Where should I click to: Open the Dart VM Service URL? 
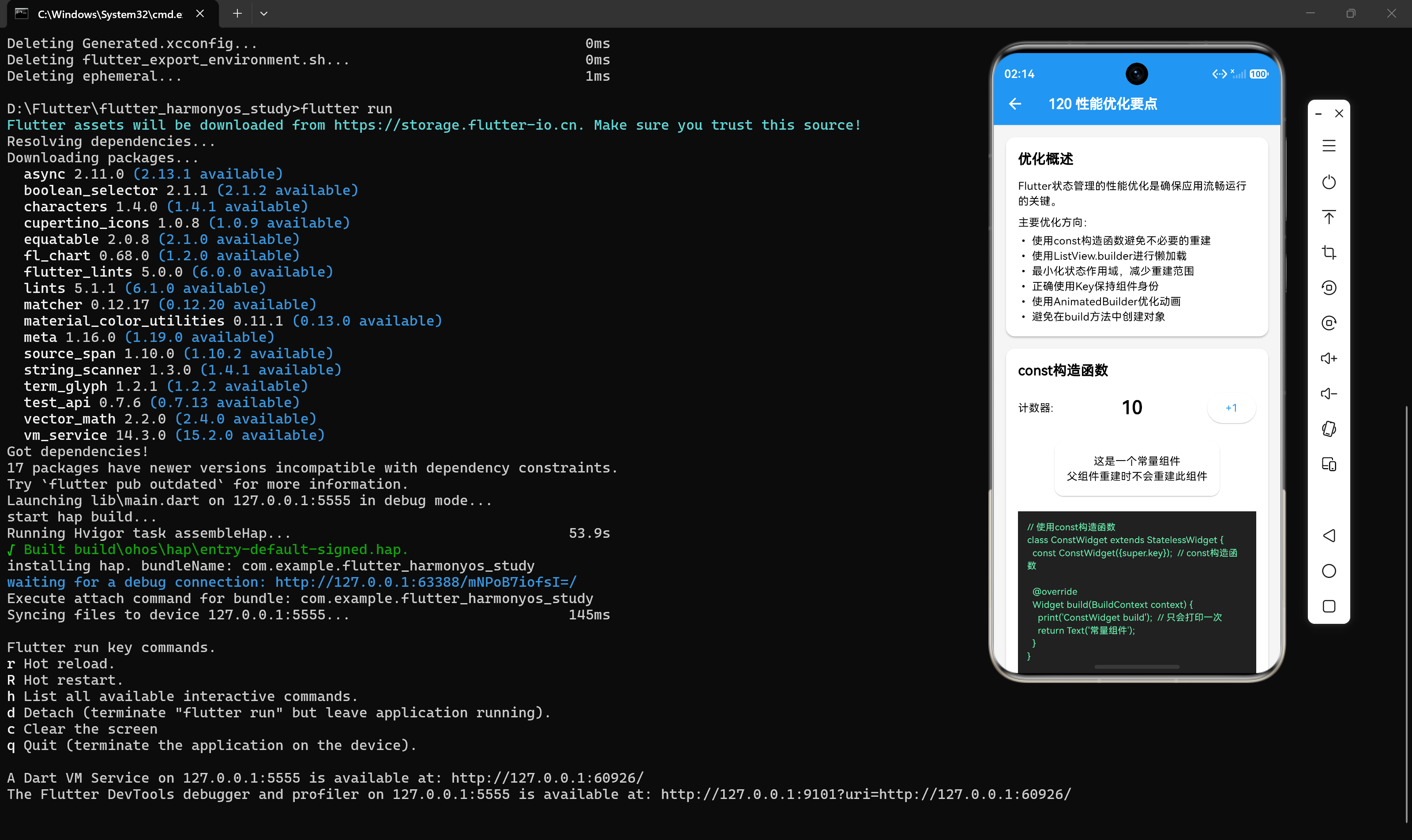548,778
